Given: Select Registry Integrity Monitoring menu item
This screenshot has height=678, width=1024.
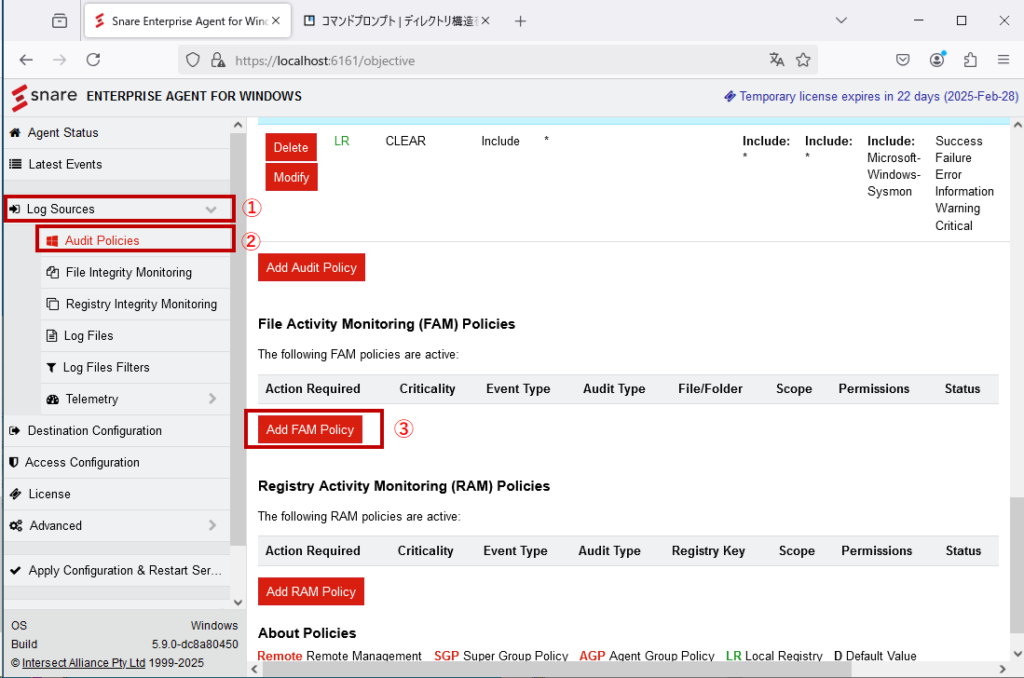Looking at the screenshot, I should click(135, 304).
